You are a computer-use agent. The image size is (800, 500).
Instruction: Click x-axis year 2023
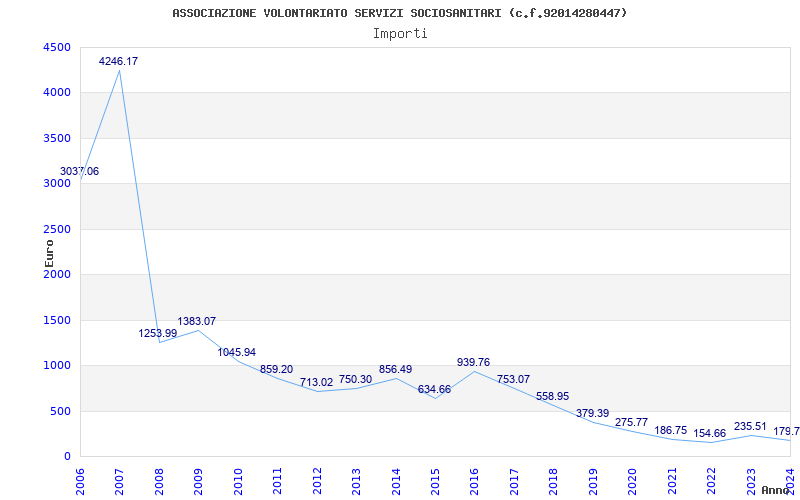(x=751, y=482)
